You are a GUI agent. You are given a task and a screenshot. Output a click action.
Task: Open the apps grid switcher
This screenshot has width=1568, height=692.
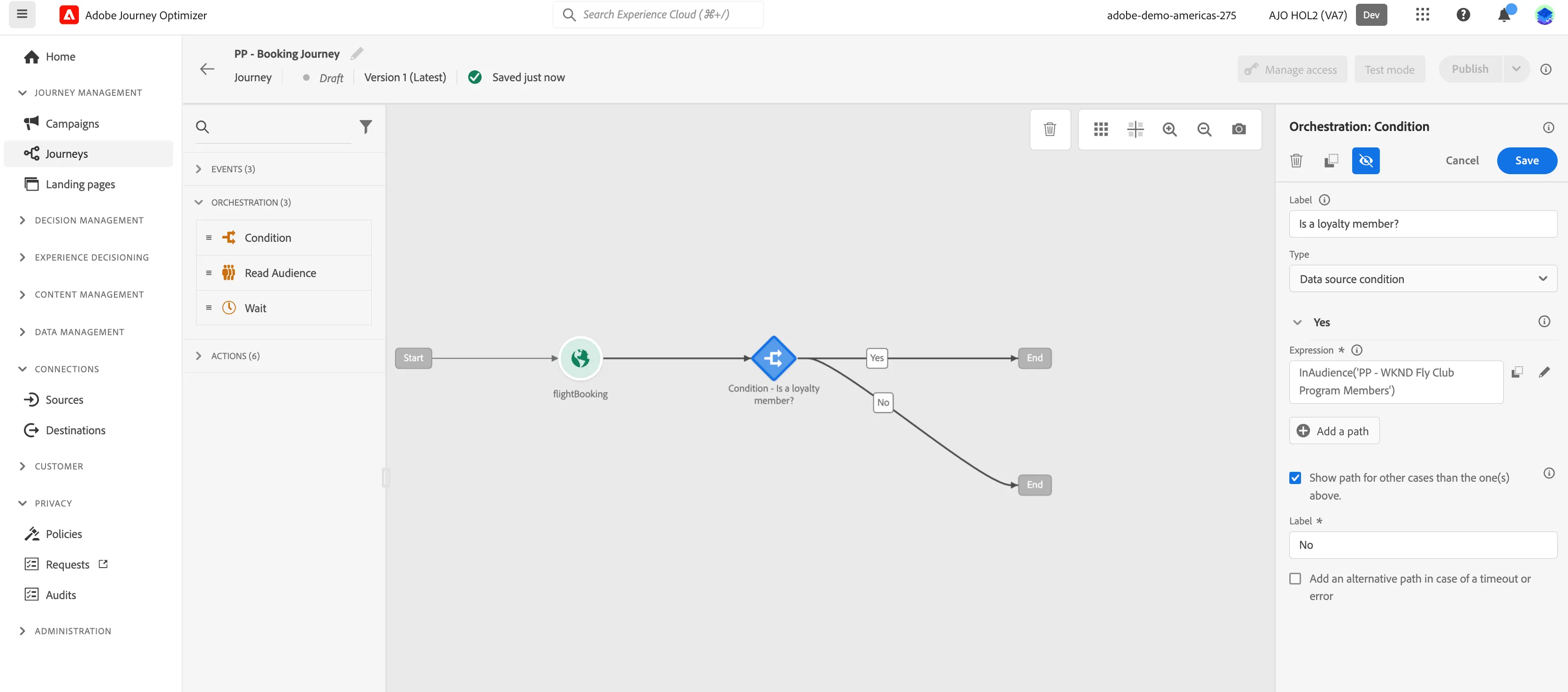click(x=1423, y=15)
